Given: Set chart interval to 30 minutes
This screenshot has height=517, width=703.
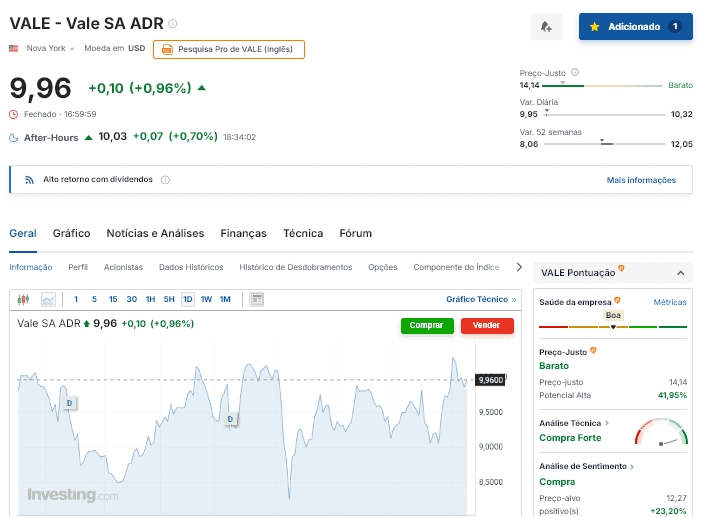Looking at the screenshot, I should click(131, 299).
